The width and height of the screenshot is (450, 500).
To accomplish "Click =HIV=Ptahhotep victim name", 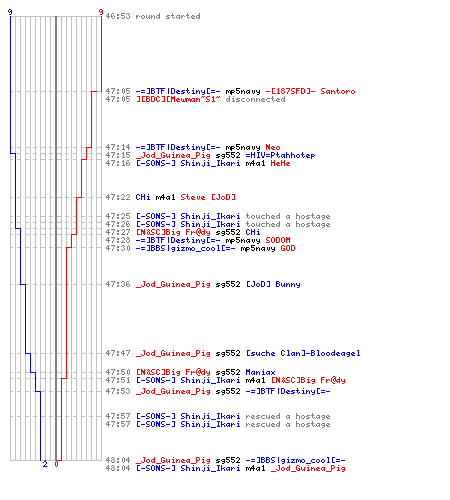I will coord(280,155).
